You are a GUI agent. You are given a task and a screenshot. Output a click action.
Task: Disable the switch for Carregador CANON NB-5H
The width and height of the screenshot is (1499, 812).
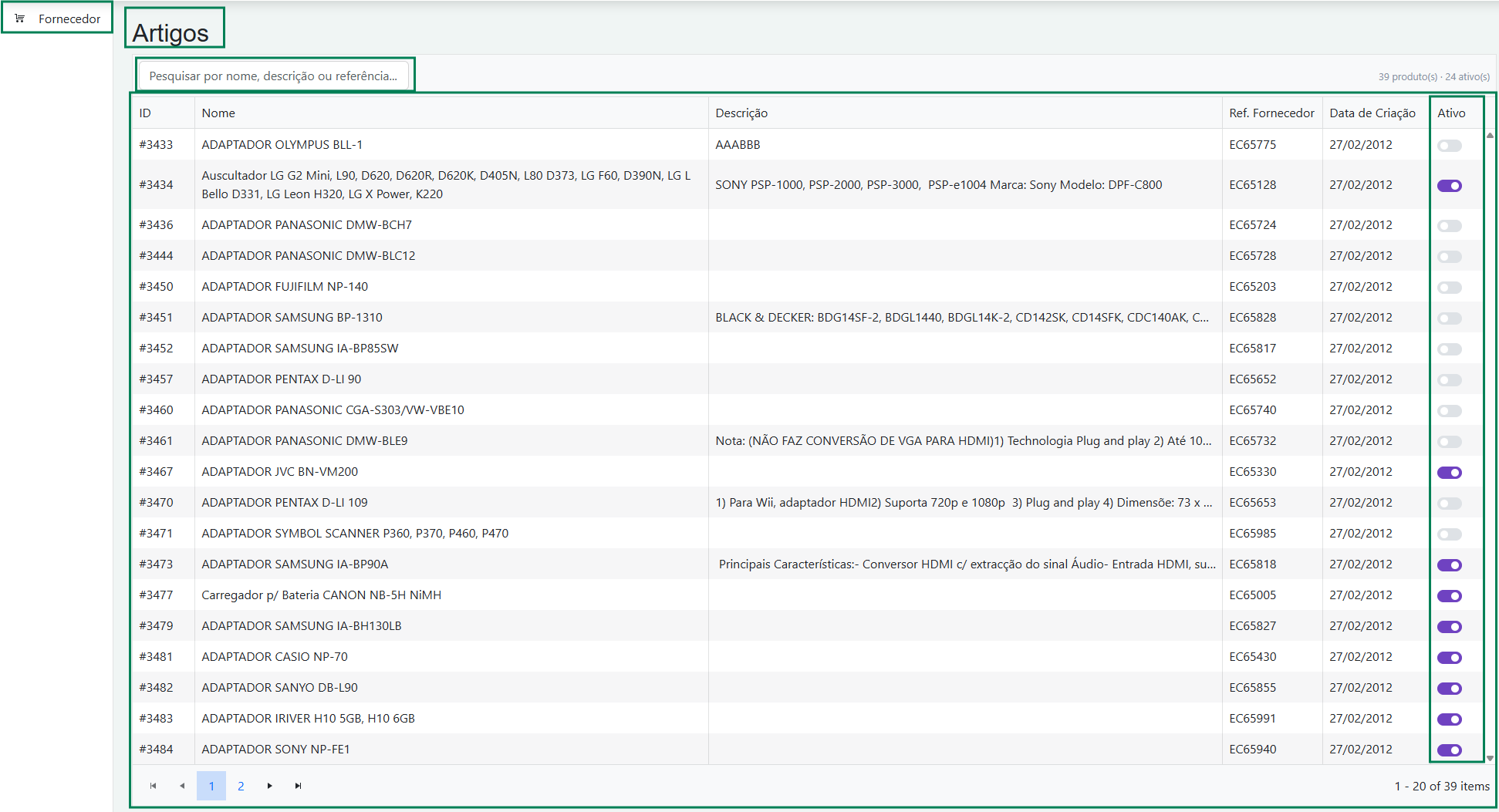tap(1449, 596)
